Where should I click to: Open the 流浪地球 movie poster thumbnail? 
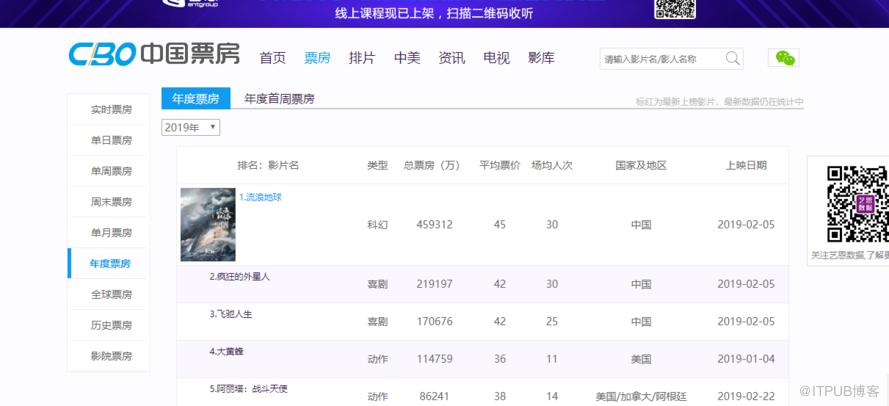tap(208, 225)
